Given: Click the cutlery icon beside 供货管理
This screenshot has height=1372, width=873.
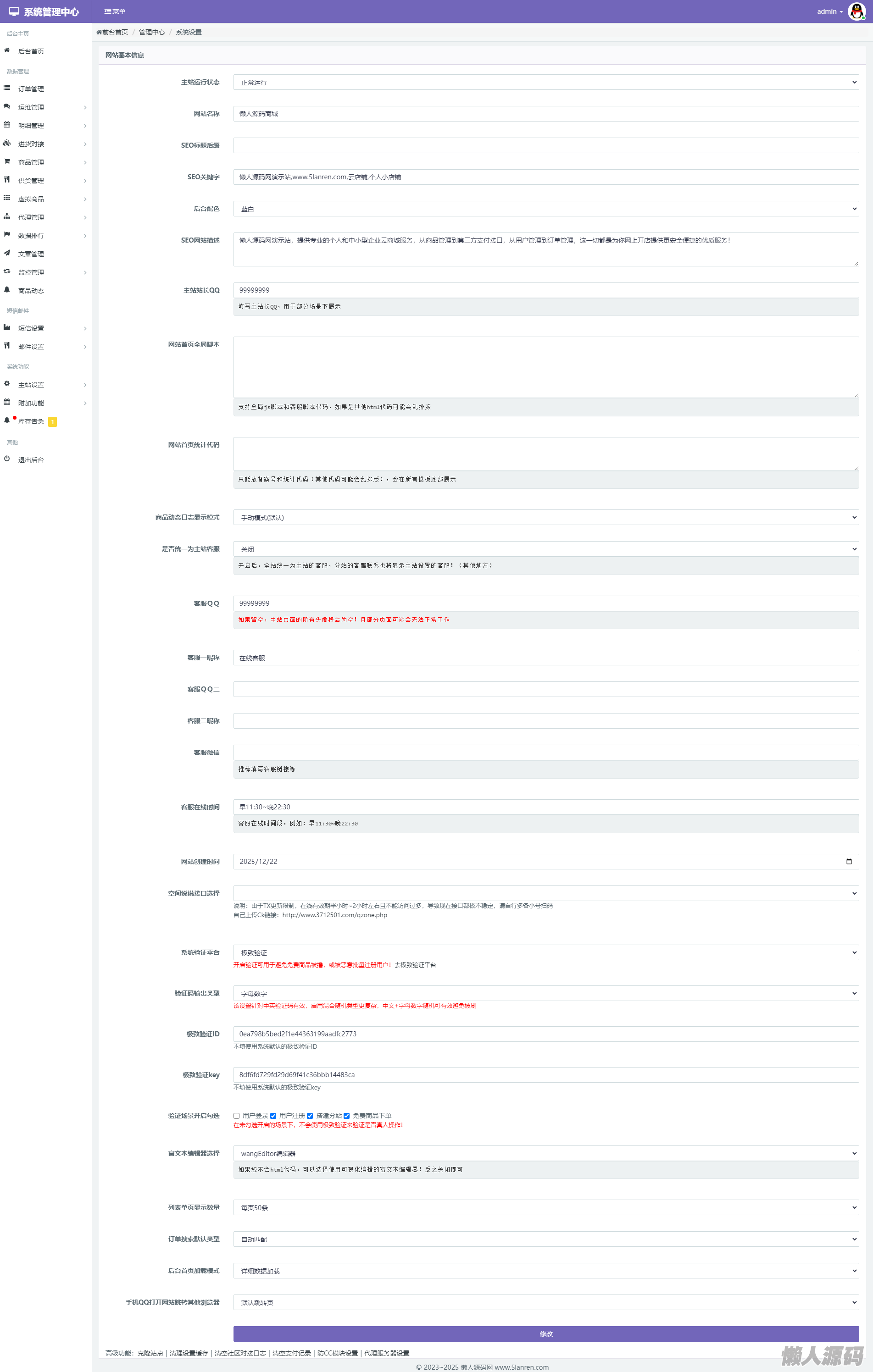Looking at the screenshot, I should [7, 179].
